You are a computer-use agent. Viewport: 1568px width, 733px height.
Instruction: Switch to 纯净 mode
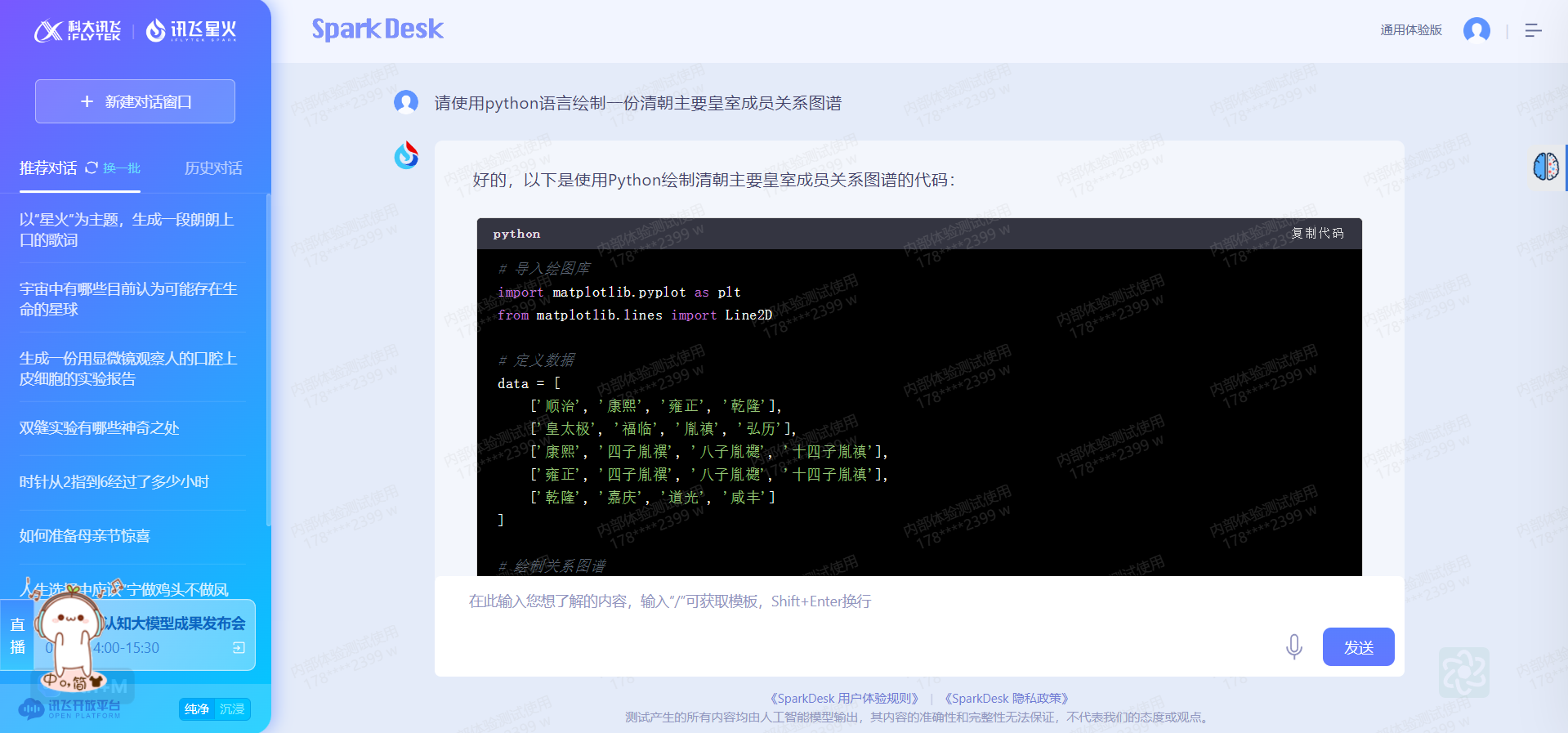(197, 709)
